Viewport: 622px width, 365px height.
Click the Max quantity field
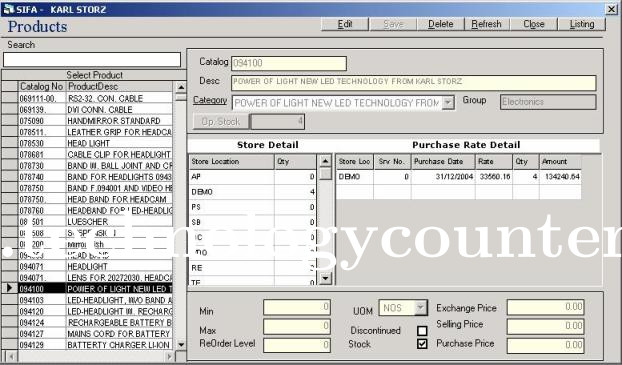click(x=297, y=326)
